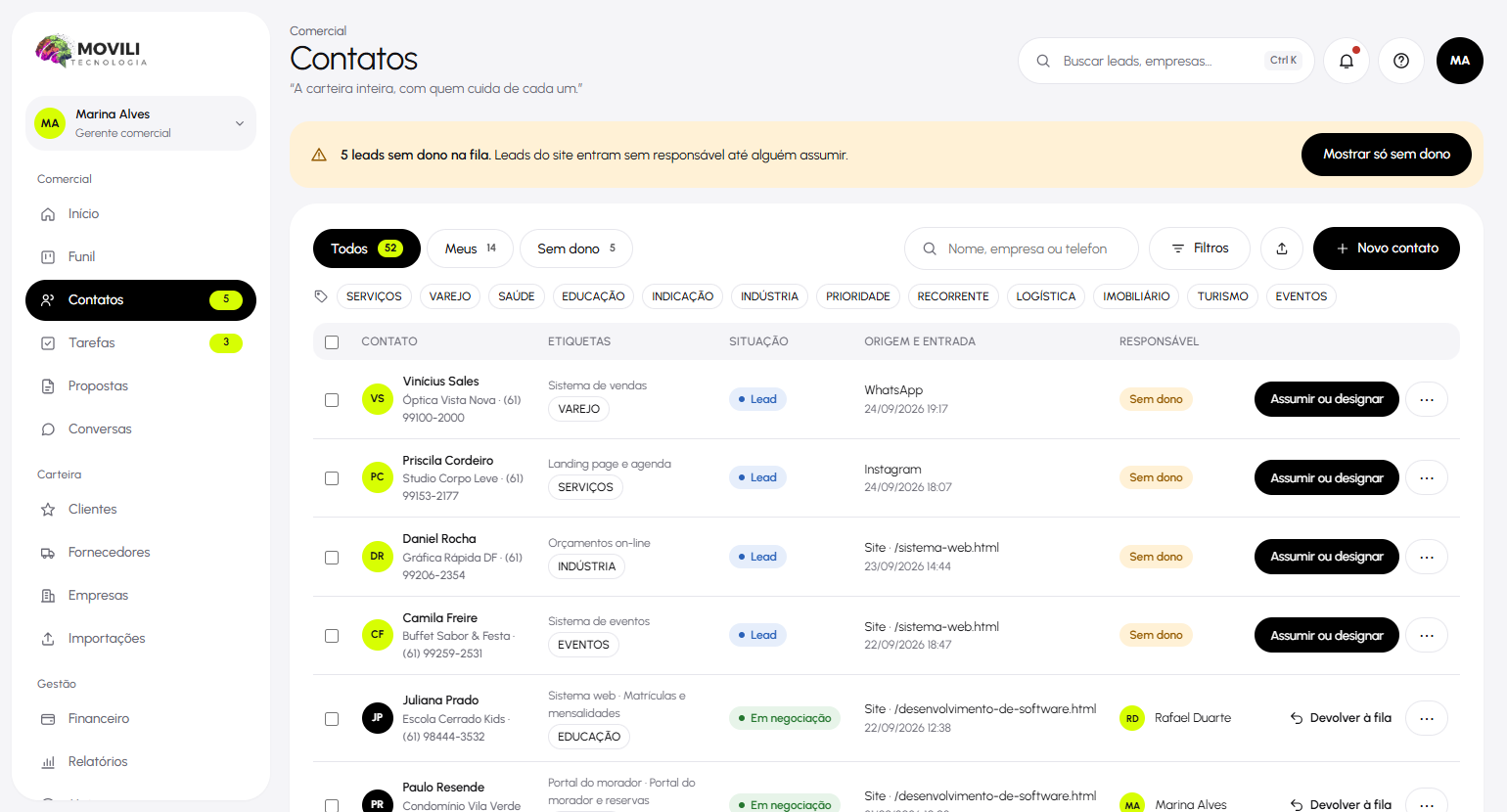Open more options for Camila Freire
Image resolution: width=1507 pixels, height=812 pixels.
(x=1427, y=635)
